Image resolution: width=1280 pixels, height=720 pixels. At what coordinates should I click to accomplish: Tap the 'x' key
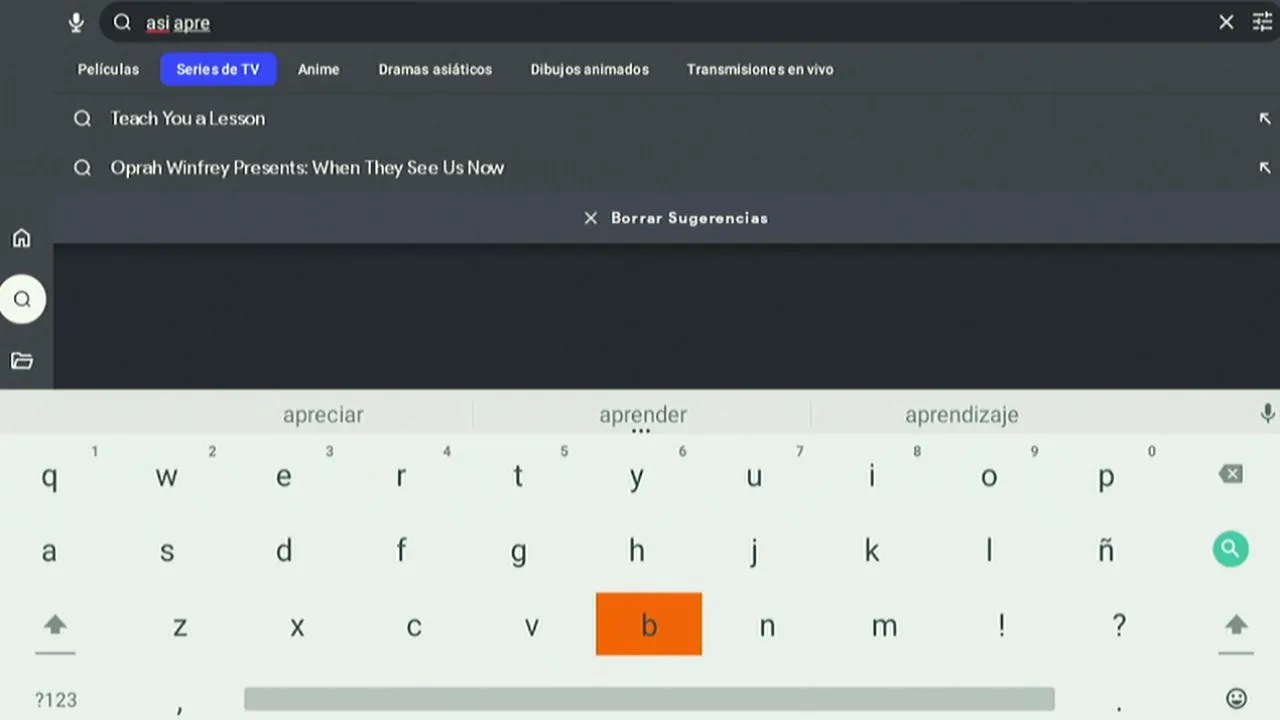click(297, 626)
